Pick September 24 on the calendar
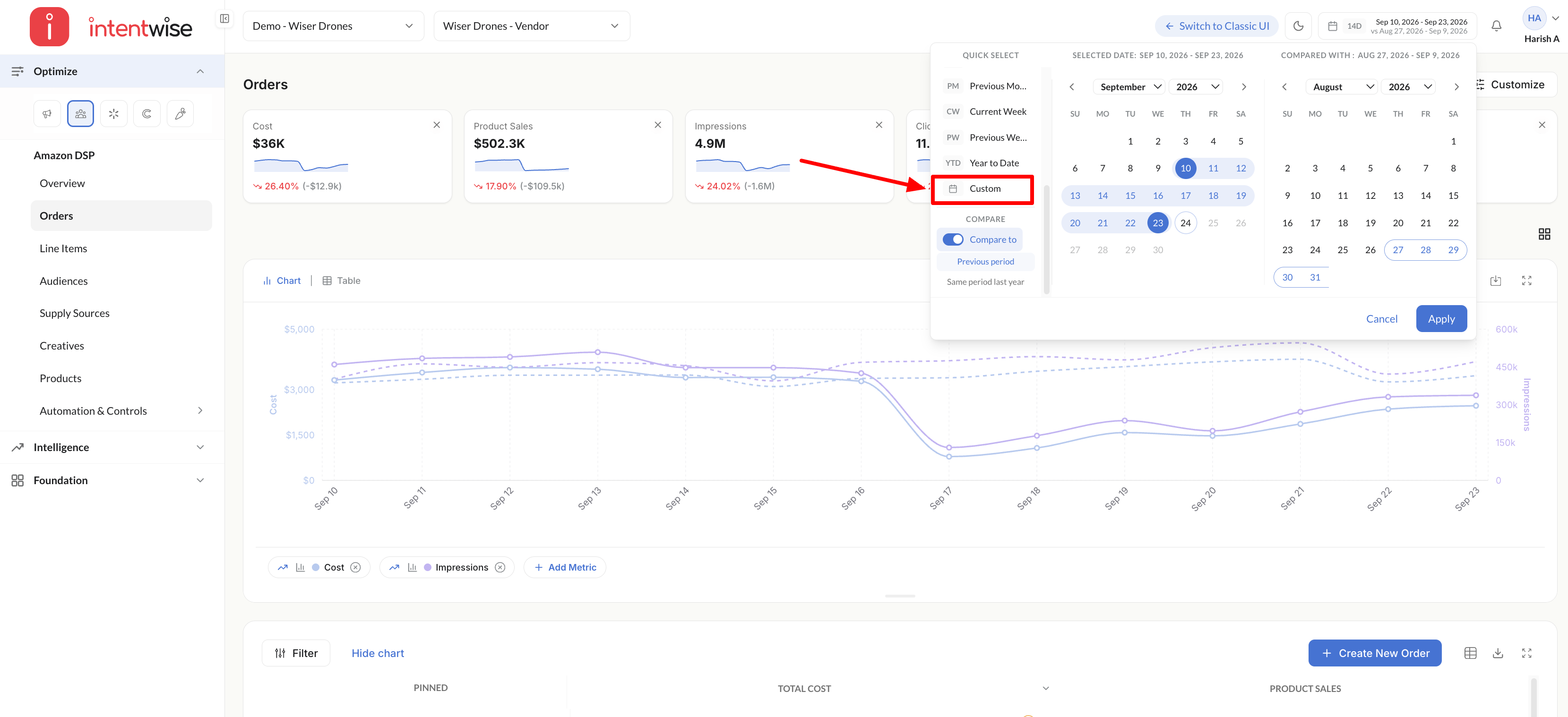Viewport: 1568px width, 717px height. tap(1185, 223)
